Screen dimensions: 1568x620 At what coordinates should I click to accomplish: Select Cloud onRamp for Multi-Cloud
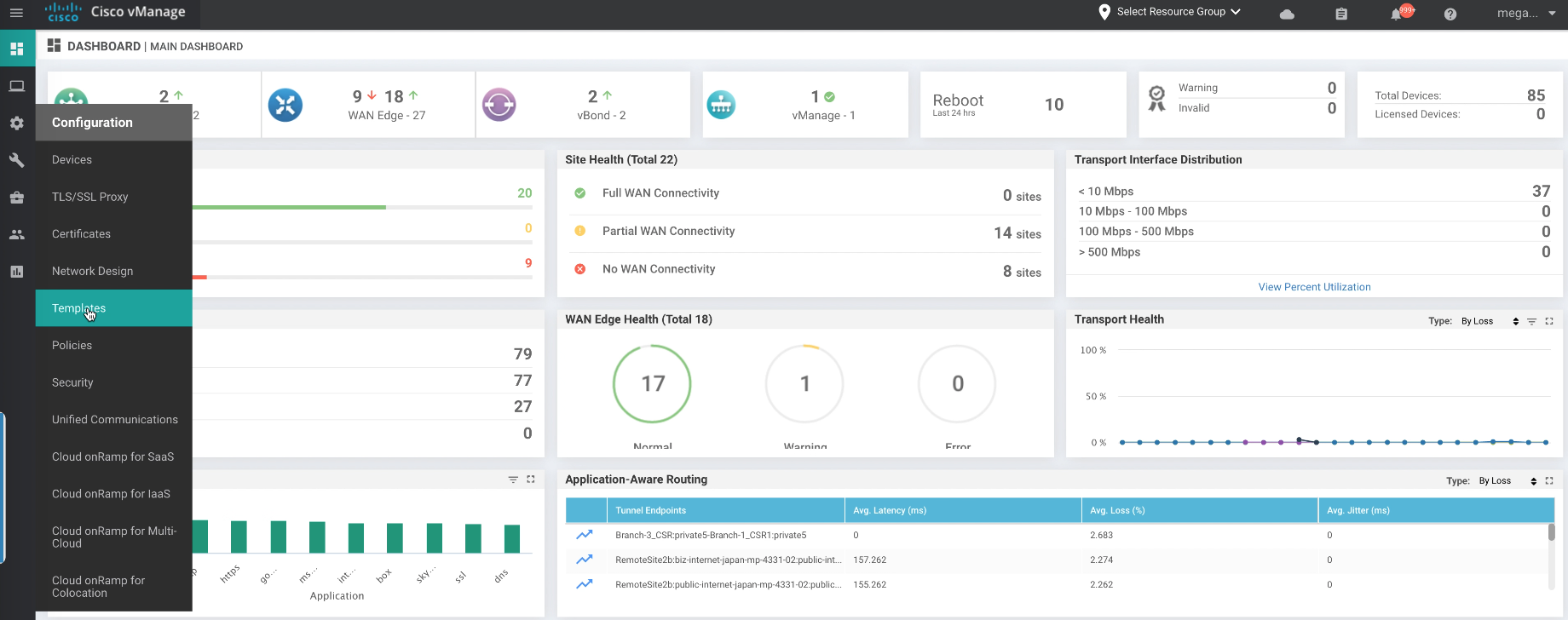[113, 537]
